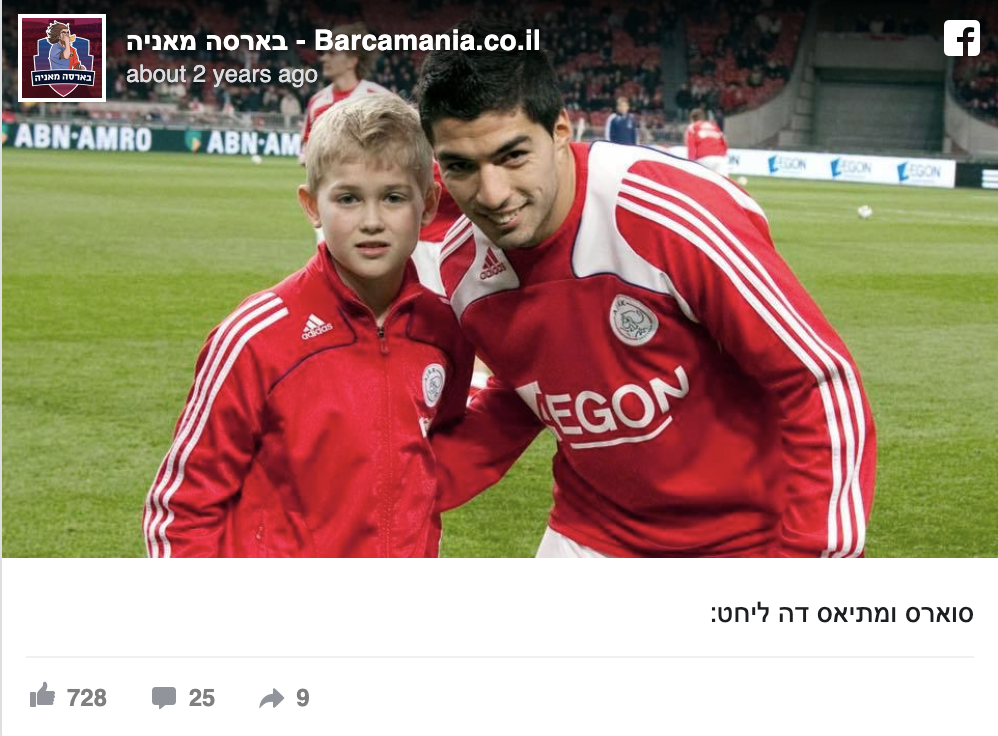This screenshot has height=736, width=998.
Task: Click the AEGON pitch-side advertising board
Action: (x=840, y=168)
